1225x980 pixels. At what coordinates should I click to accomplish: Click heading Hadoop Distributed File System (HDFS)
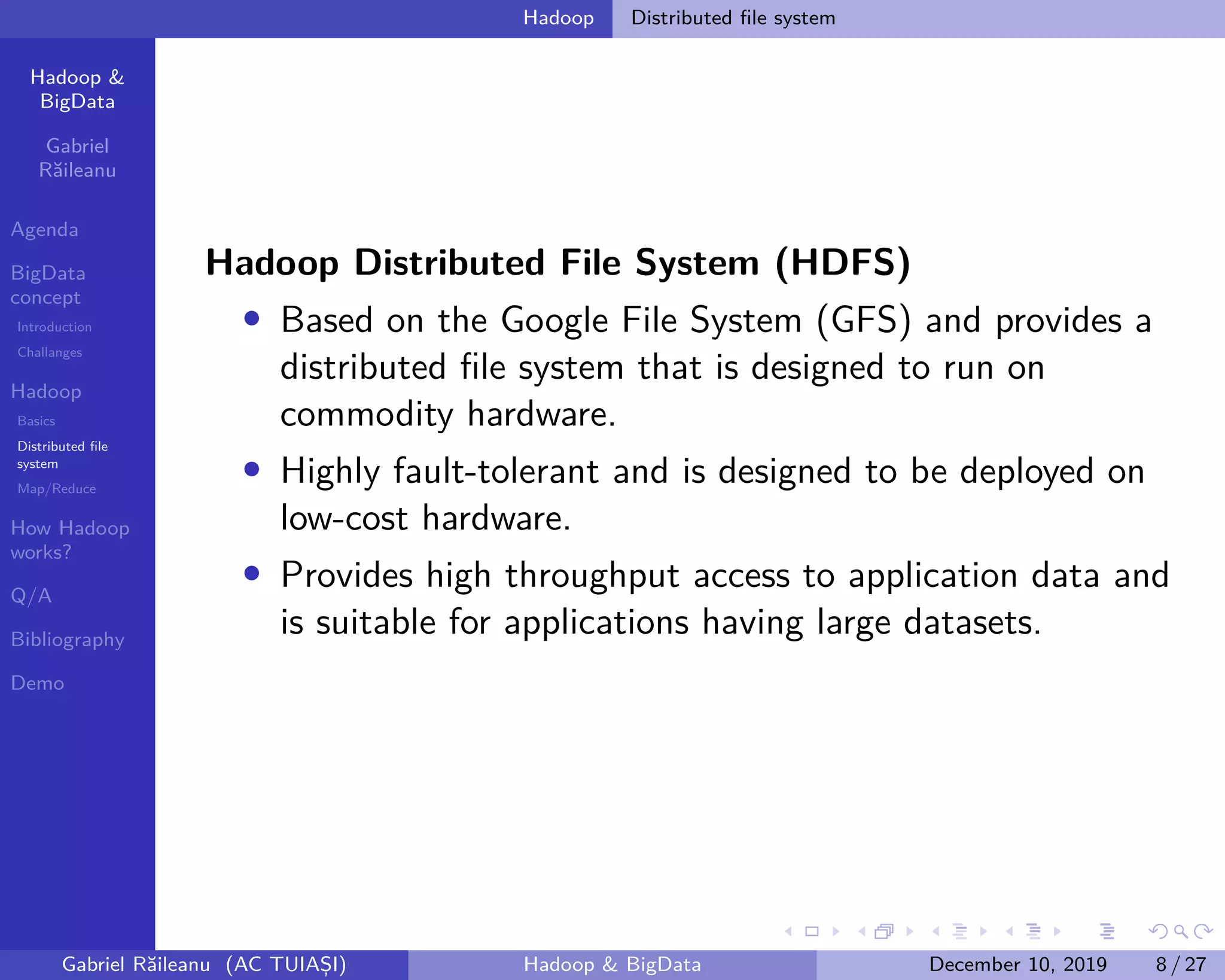(x=558, y=263)
